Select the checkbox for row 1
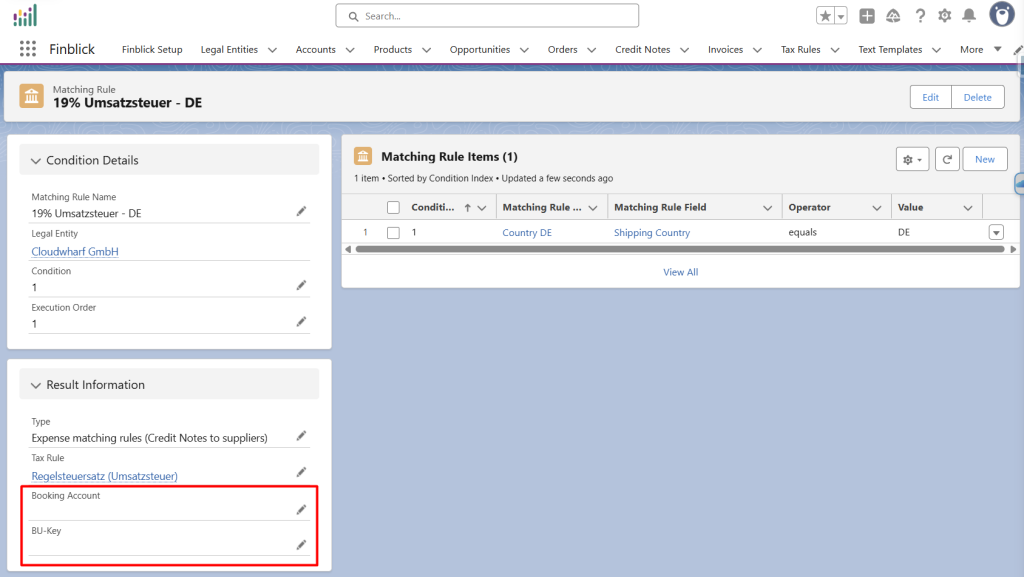This screenshot has width=1024, height=577. click(x=393, y=232)
